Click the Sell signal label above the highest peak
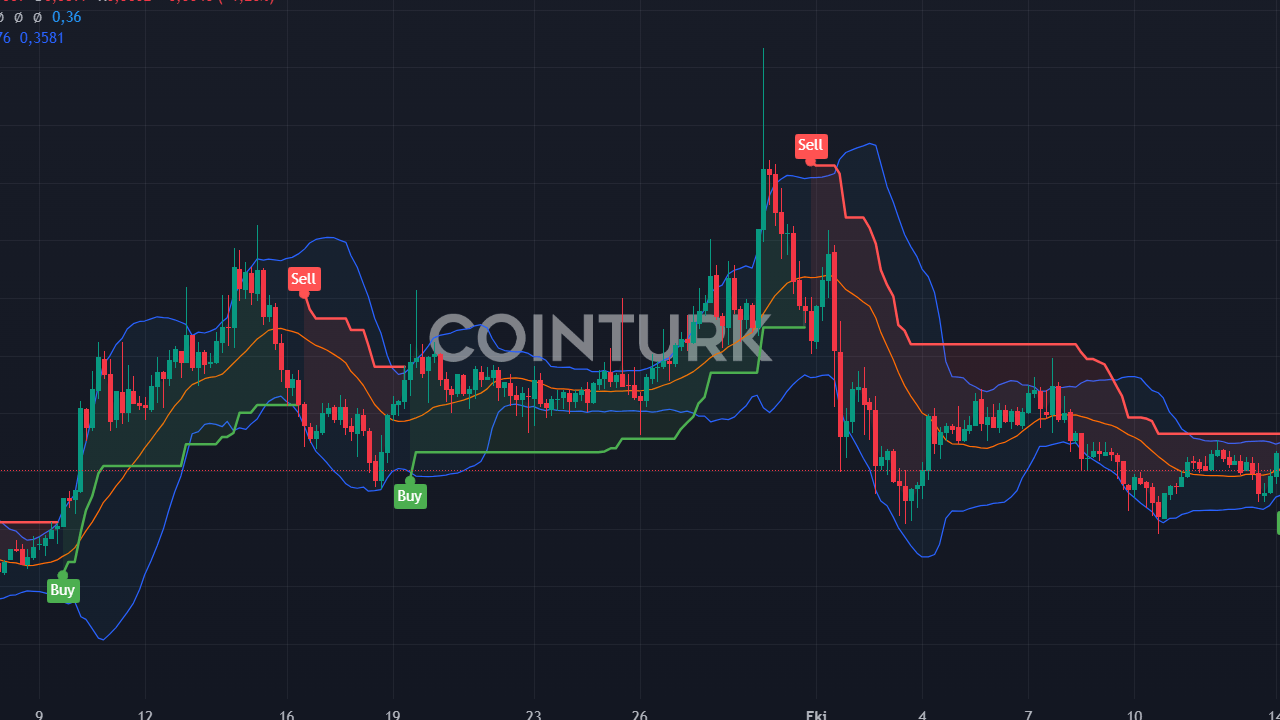1280x720 pixels. [x=811, y=145]
